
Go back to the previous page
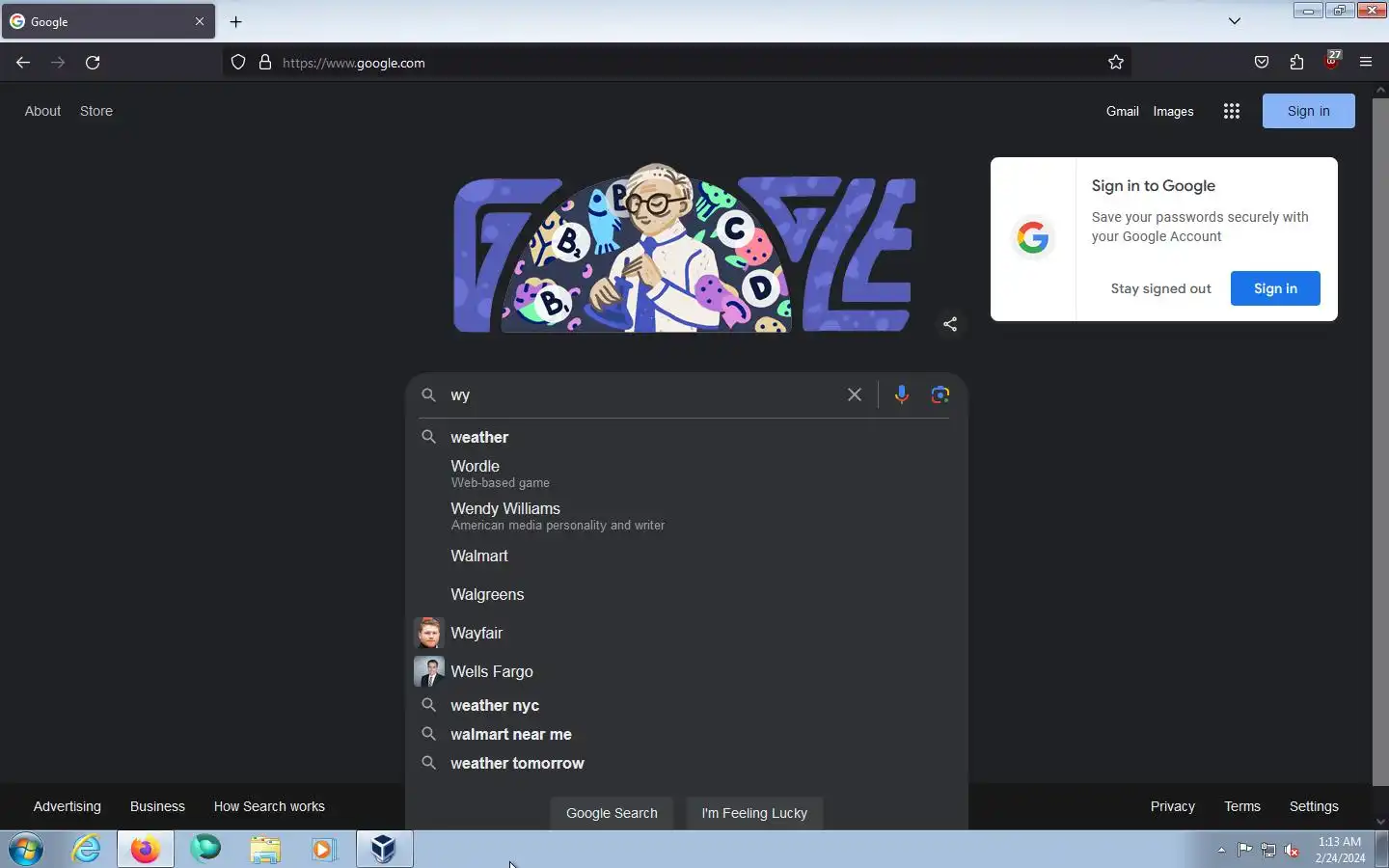click(x=23, y=63)
